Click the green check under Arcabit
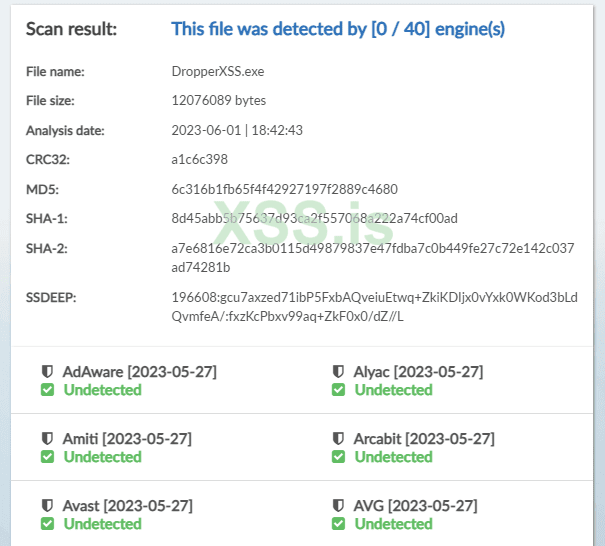The image size is (605, 546). pyautogui.click(x=338, y=457)
